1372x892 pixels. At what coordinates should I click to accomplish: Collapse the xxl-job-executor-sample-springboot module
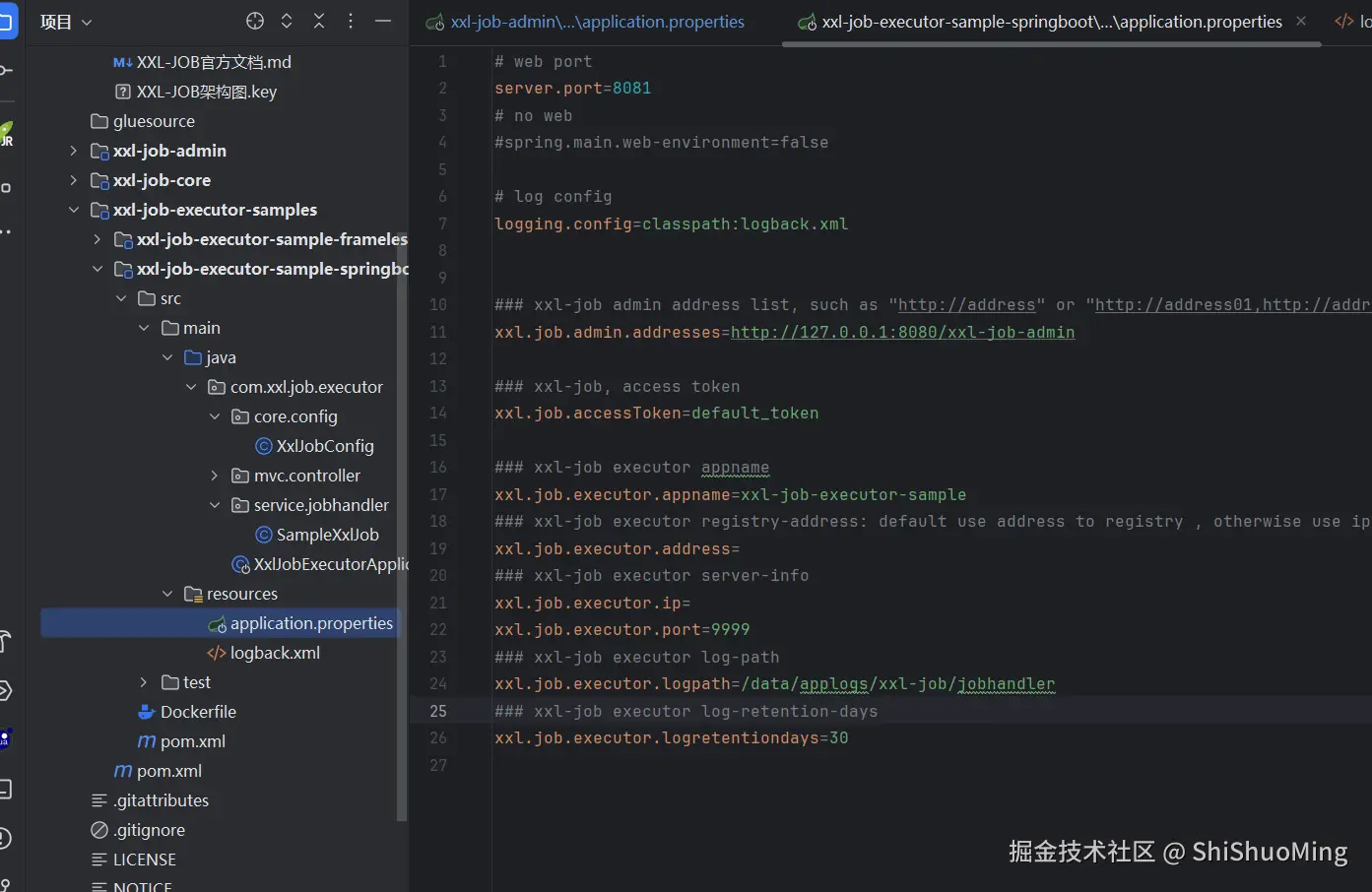(97, 269)
